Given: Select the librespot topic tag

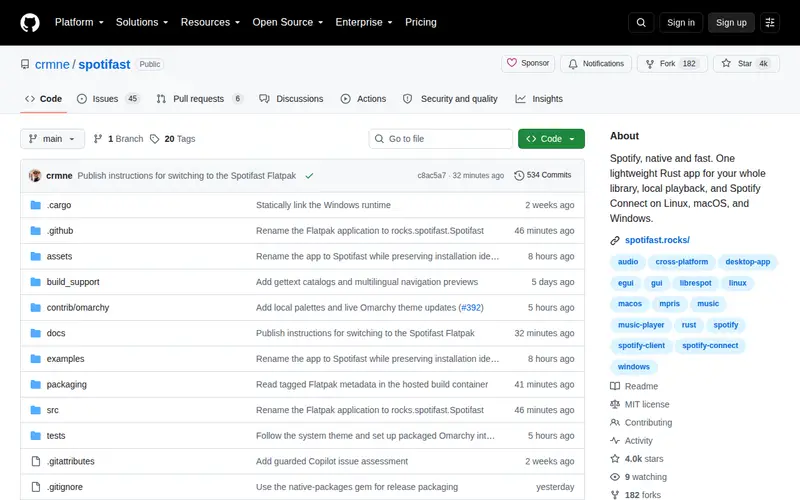Looking at the screenshot, I should click(x=695, y=283).
